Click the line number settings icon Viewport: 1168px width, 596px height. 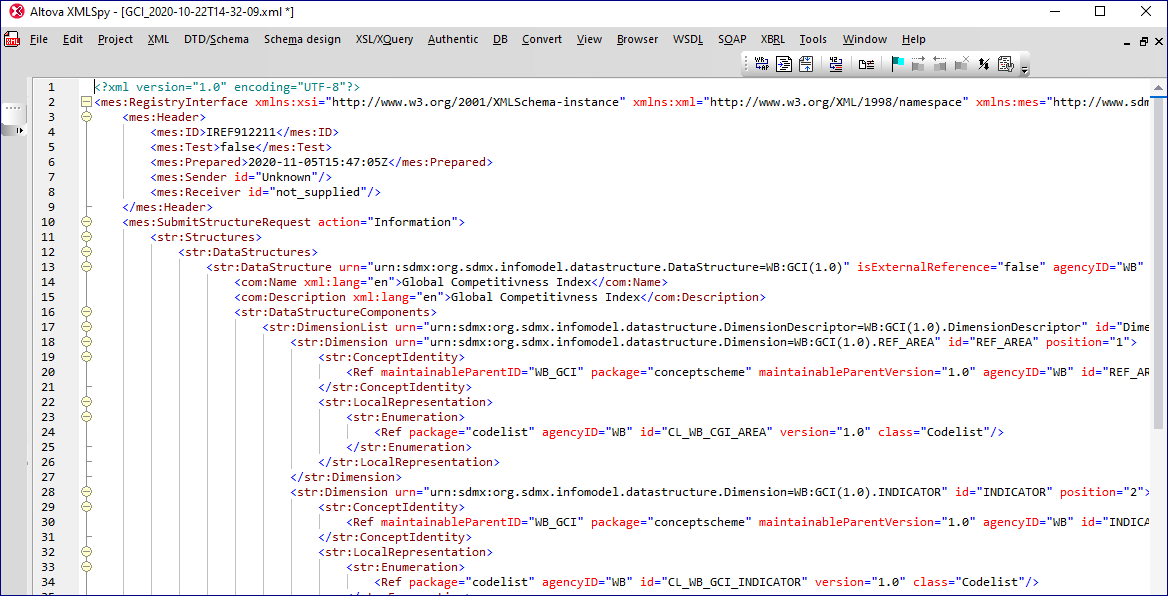tap(836, 64)
